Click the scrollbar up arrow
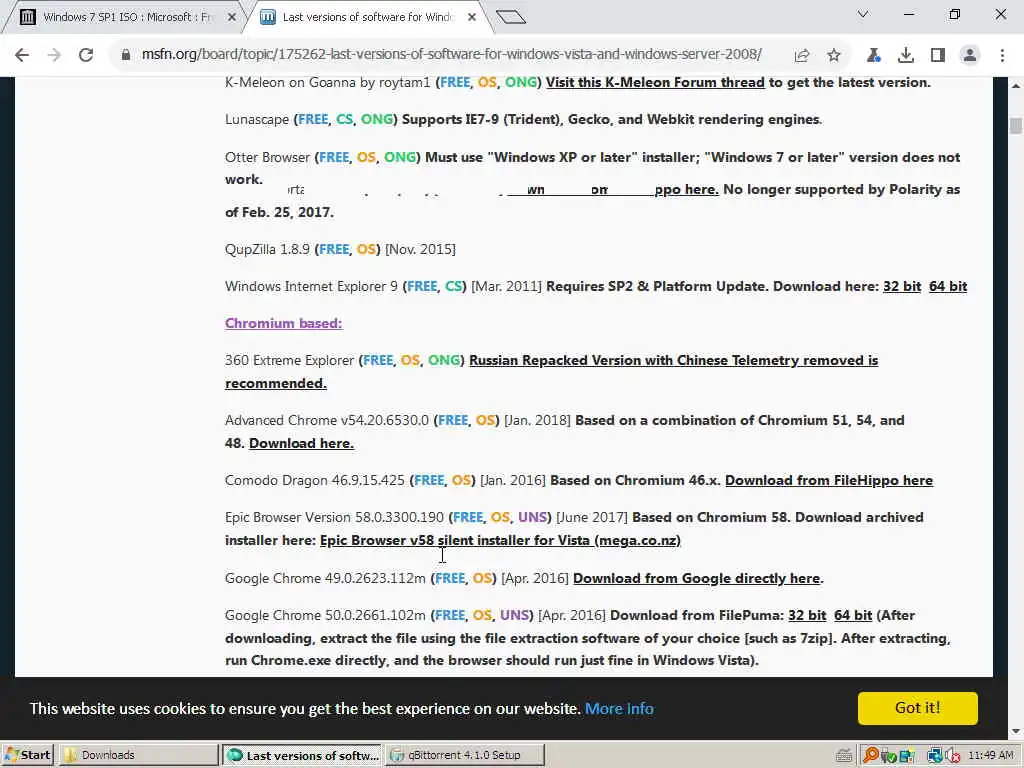Viewport: 1024px width, 768px height. tap(1016, 86)
